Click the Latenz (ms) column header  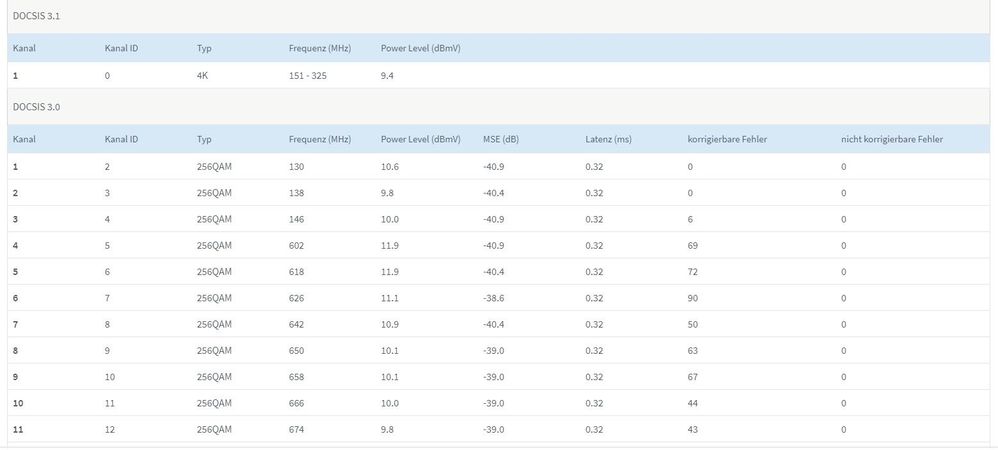click(x=608, y=139)
